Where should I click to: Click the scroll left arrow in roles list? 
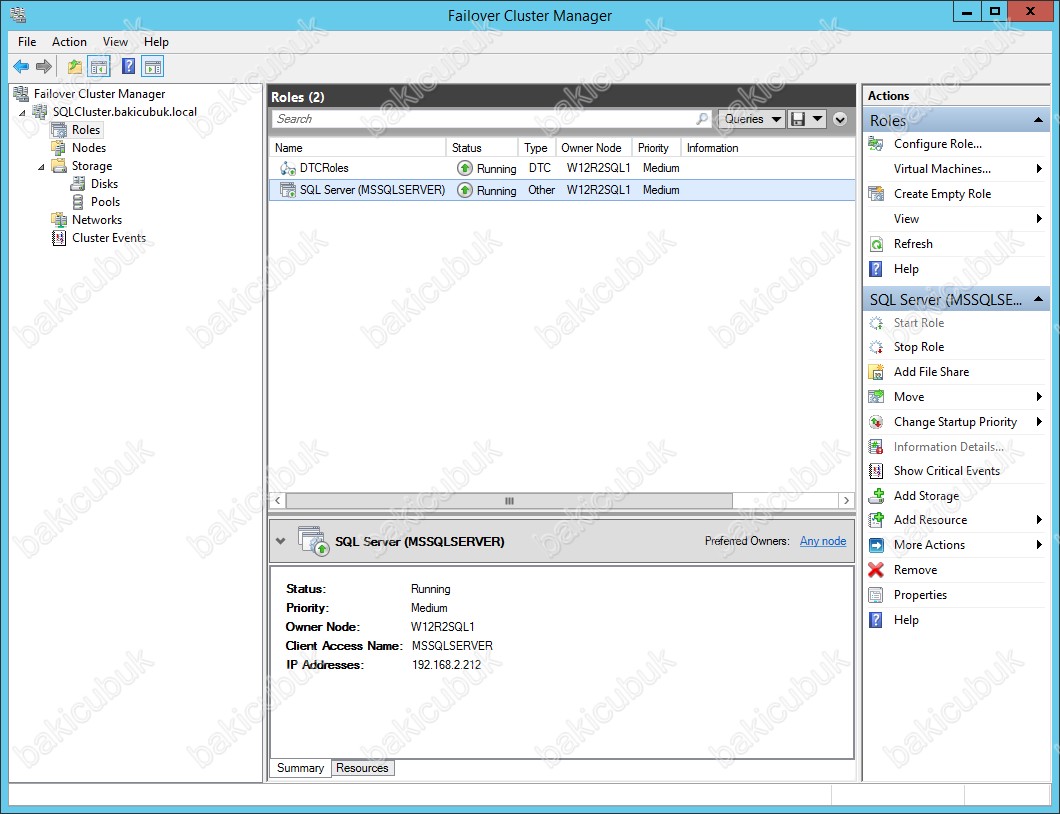tap(277, 501)
